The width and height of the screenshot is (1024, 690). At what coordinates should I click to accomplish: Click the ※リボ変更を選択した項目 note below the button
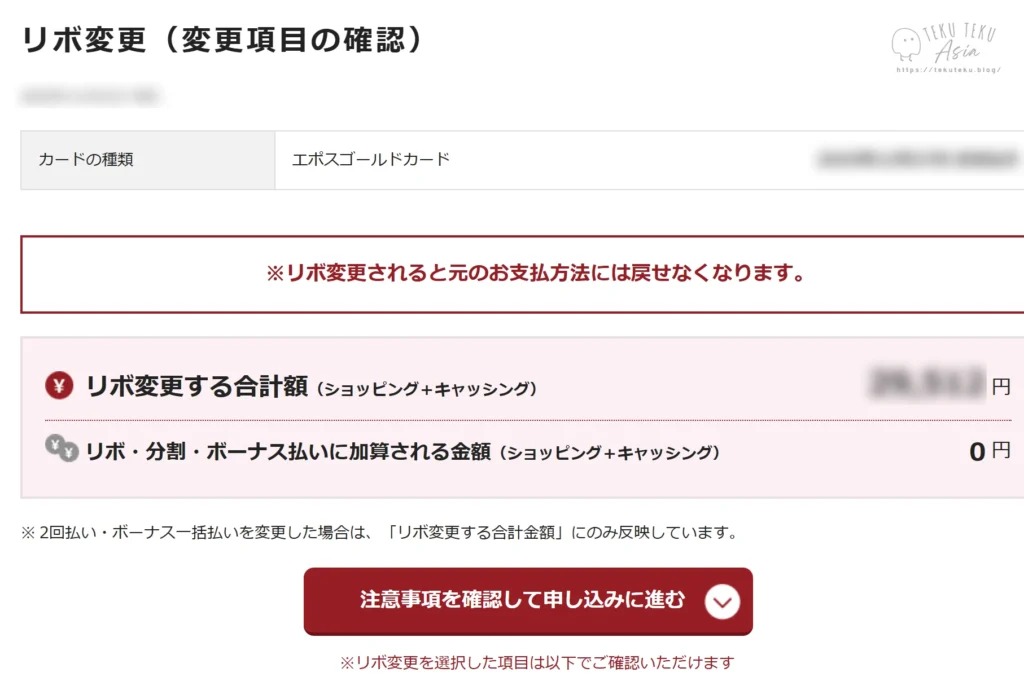(x=537, y=662)
